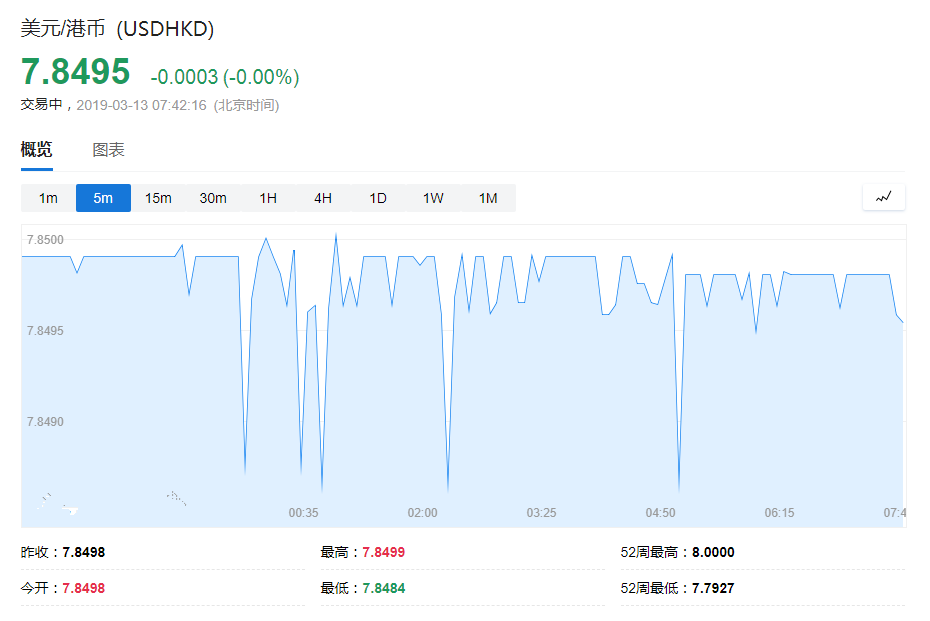Screen dimensions: 930x621
Task: Click the 7.8500 y-axis label
Action: 45,240
